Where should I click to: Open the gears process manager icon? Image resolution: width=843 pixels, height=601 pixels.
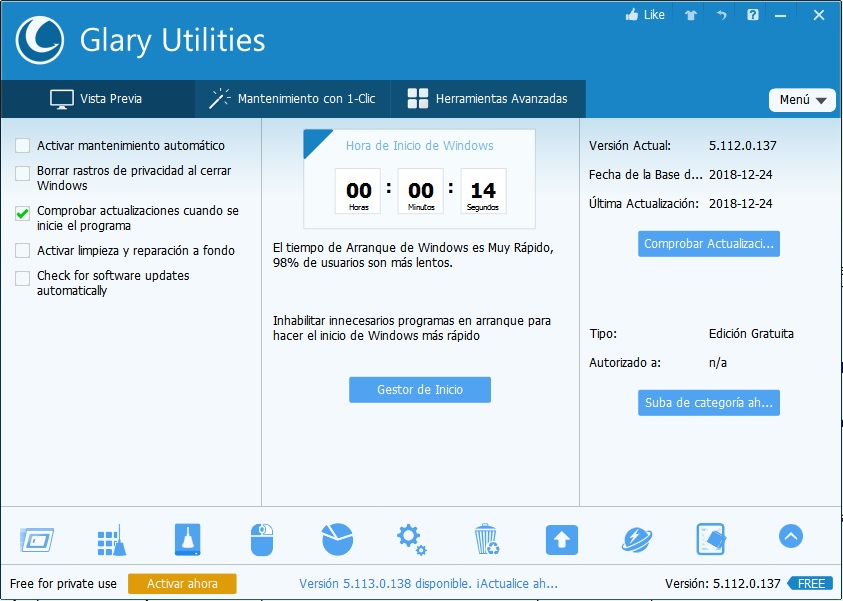point(411,540)
